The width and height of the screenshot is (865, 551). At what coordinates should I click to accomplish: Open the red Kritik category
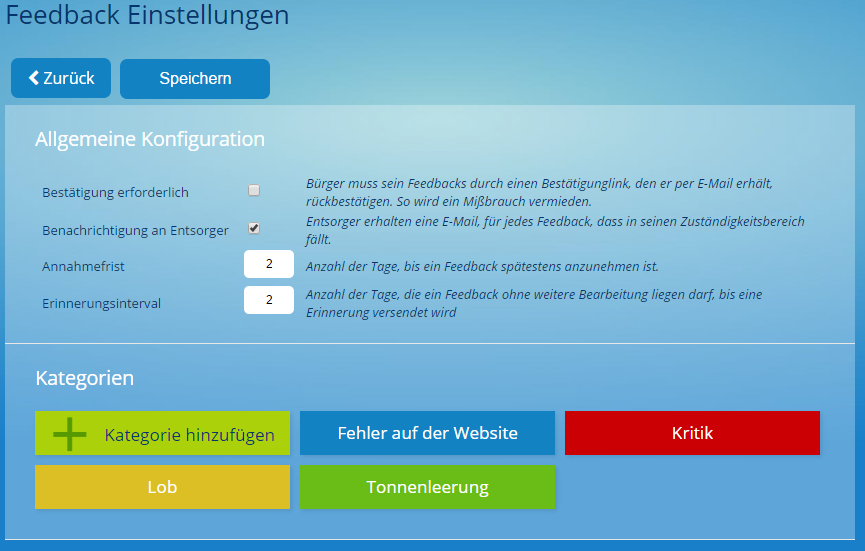coord(692,433)
